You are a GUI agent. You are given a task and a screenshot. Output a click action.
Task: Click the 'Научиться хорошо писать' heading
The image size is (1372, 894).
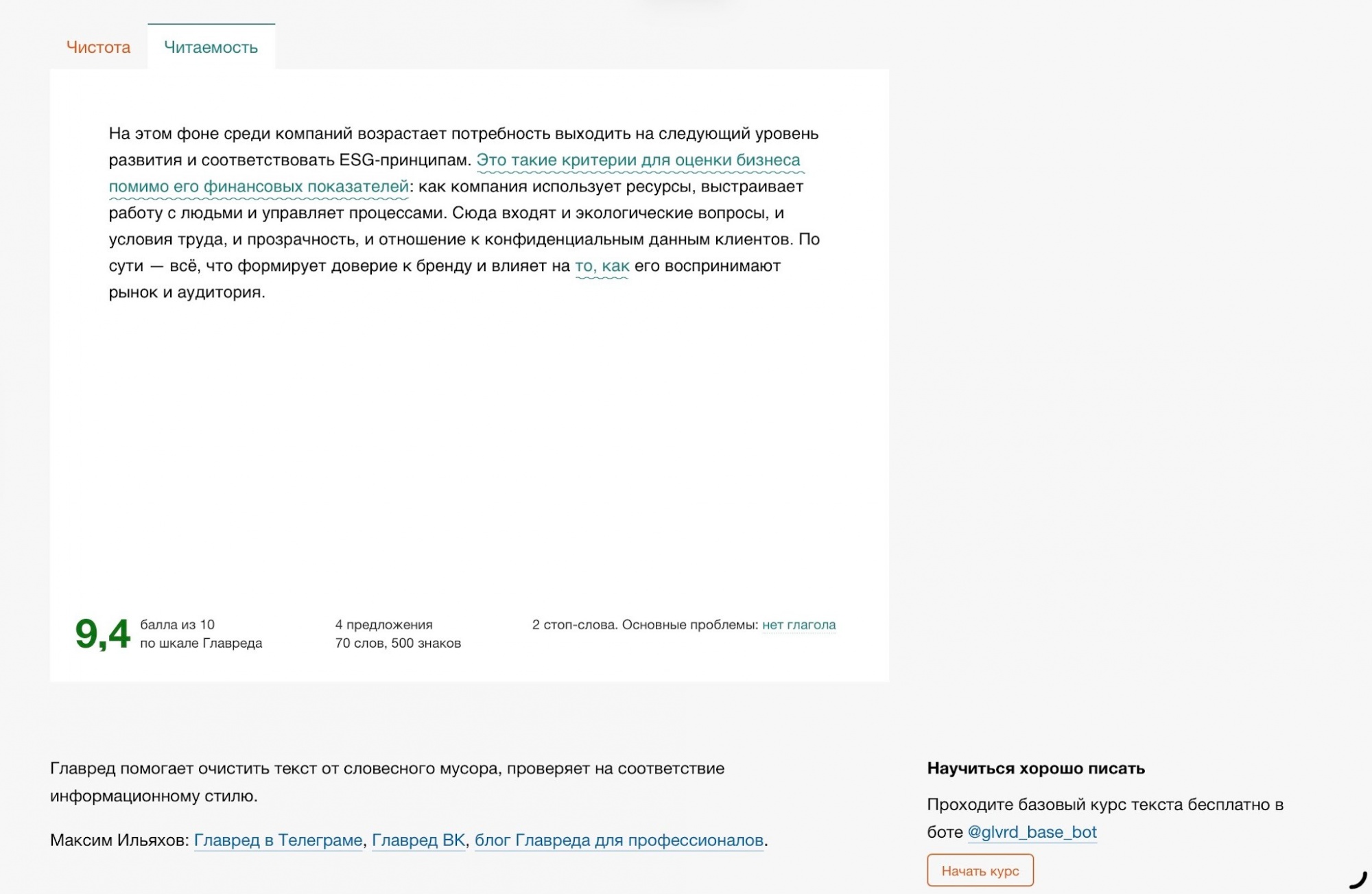coord(1036,768)
